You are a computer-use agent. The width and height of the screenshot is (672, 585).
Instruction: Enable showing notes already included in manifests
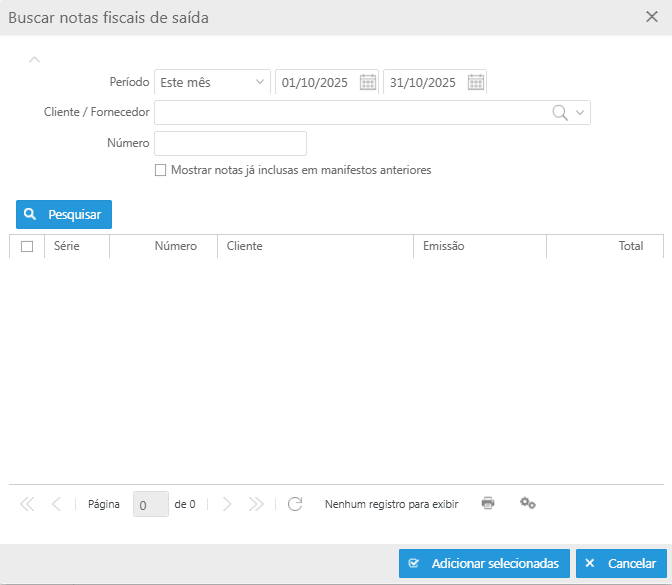161,171
